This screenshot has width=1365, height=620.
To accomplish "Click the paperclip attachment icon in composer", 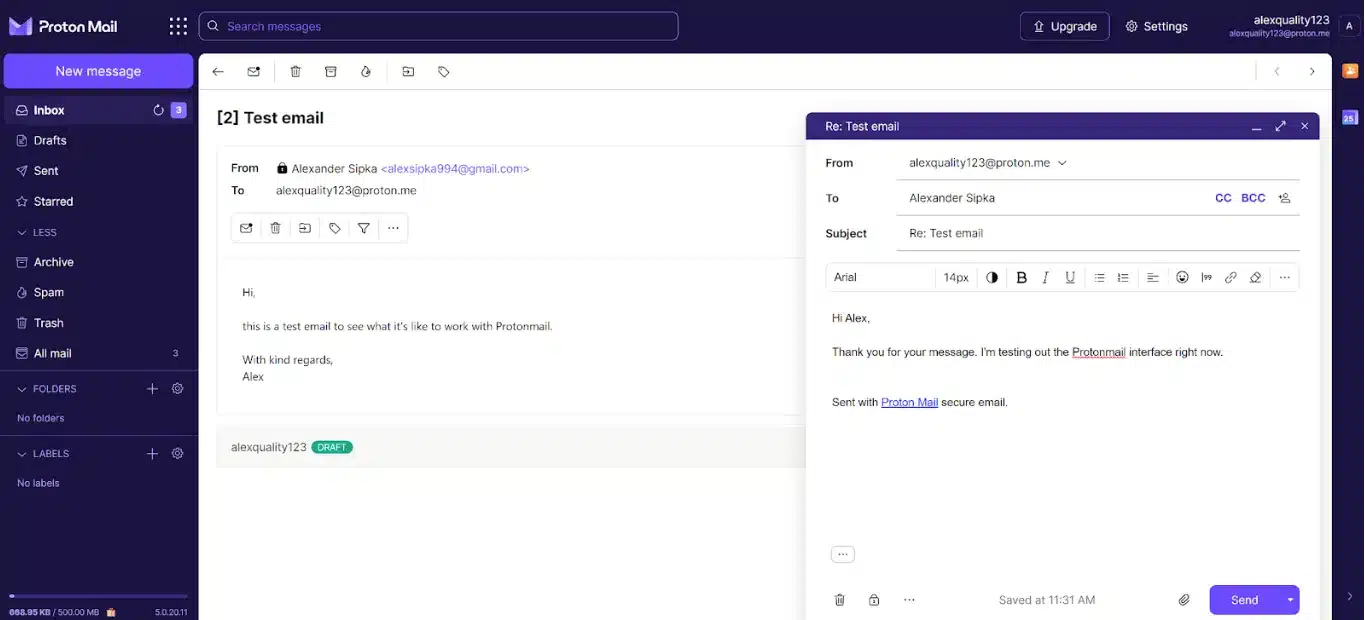I will point(1184,600).
